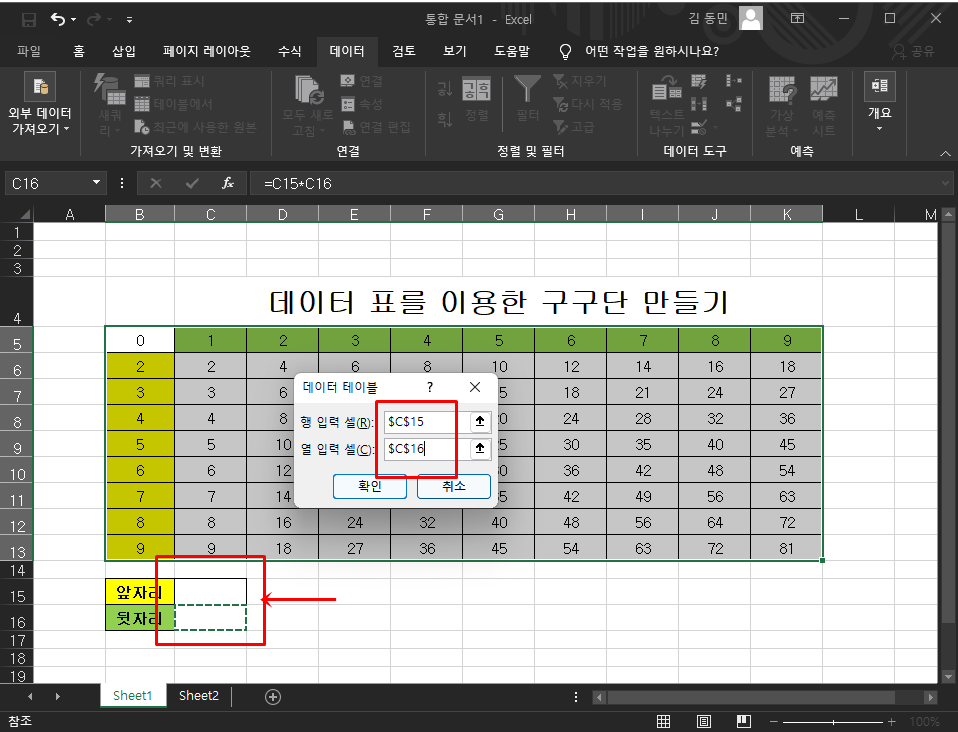Viewport: 958px width, 732px height.
Task: Open the 도움말 tab
Action: click(512, 51)
